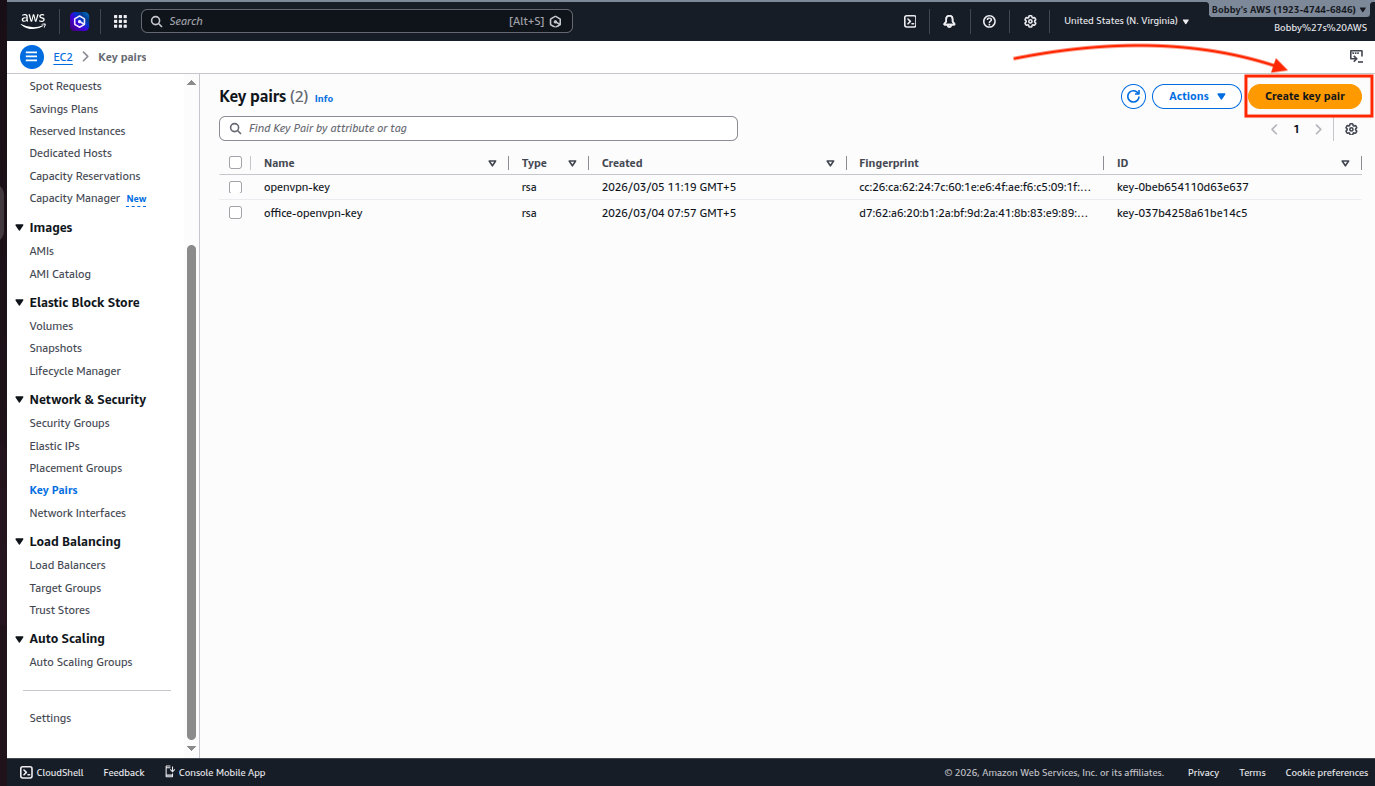The width and height of the screenshot is (1375, 786).
Task: Click the EC2 breadcrumb link
Action: tap(63, 57)
